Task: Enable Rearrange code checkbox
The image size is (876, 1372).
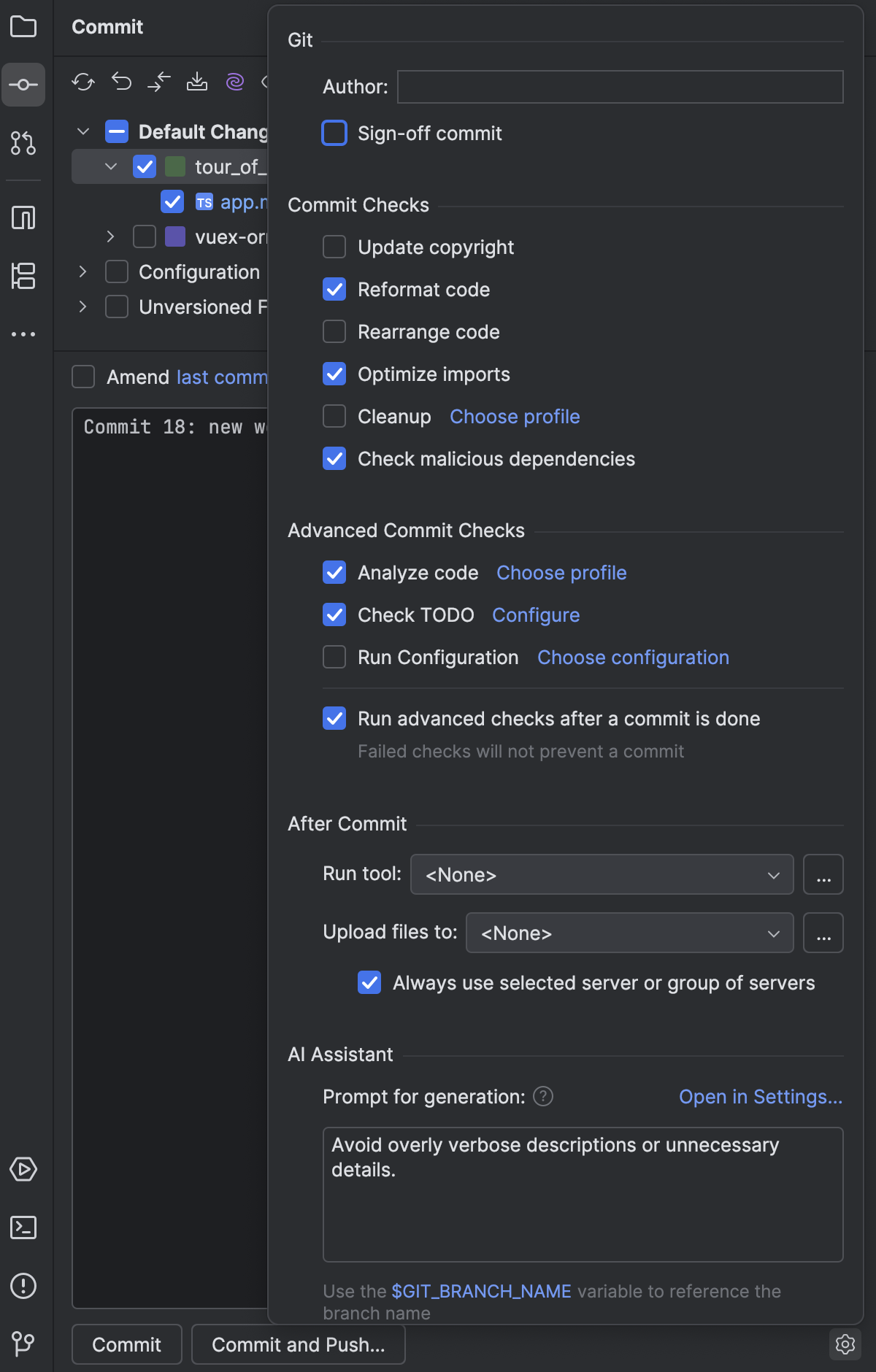Action: tap(334, 331)
